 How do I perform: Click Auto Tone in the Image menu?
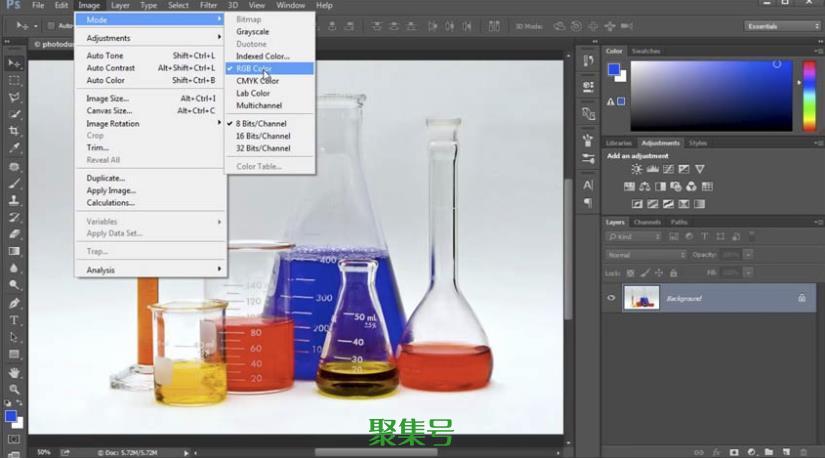(x=105, y=56)
